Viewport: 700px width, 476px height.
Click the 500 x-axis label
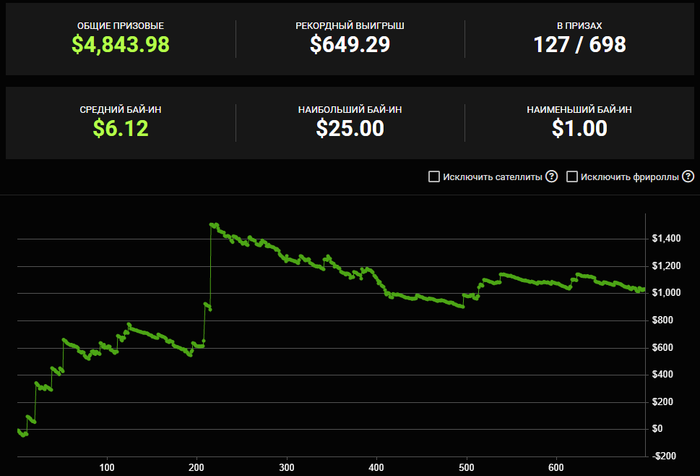(x=467, y=468)
